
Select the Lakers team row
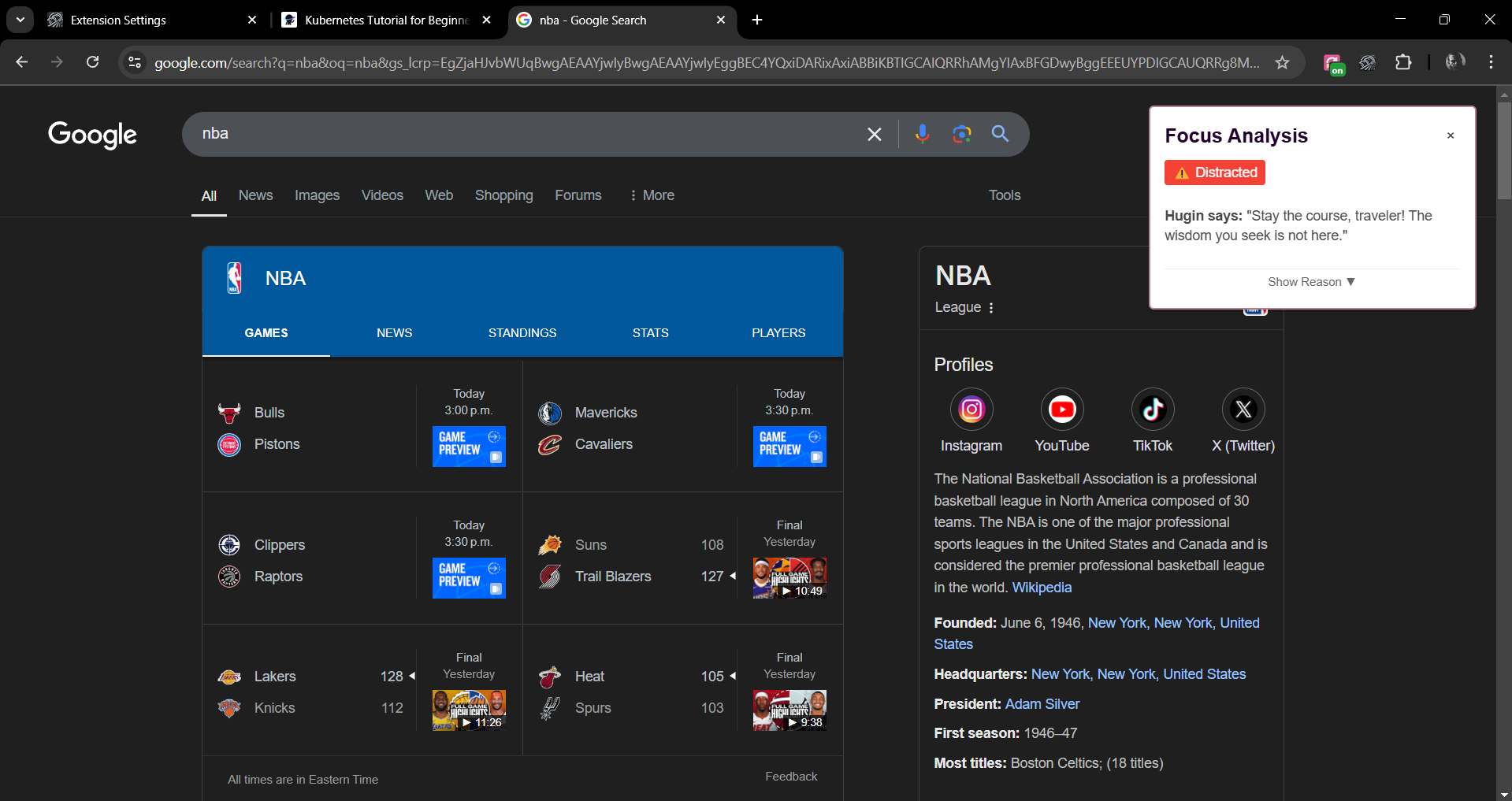click(x=315, y=677)
